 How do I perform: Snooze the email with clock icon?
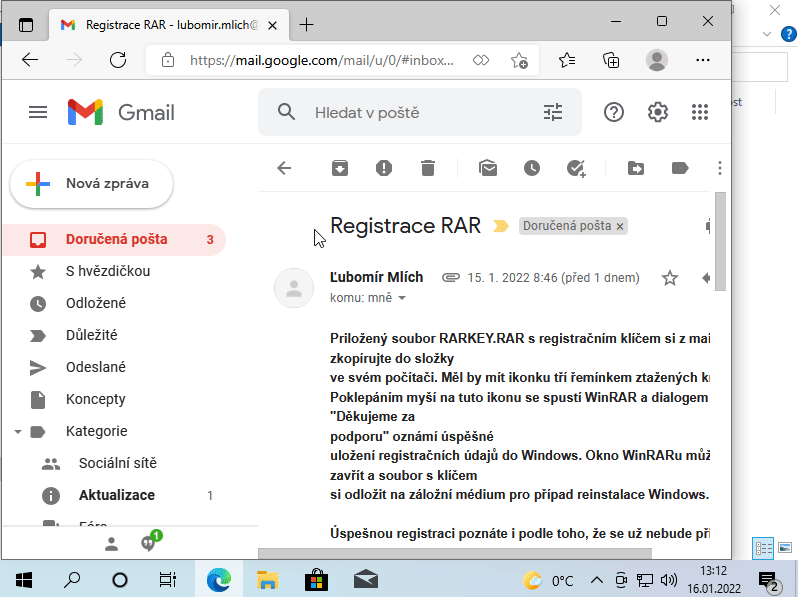pos(532,168)
